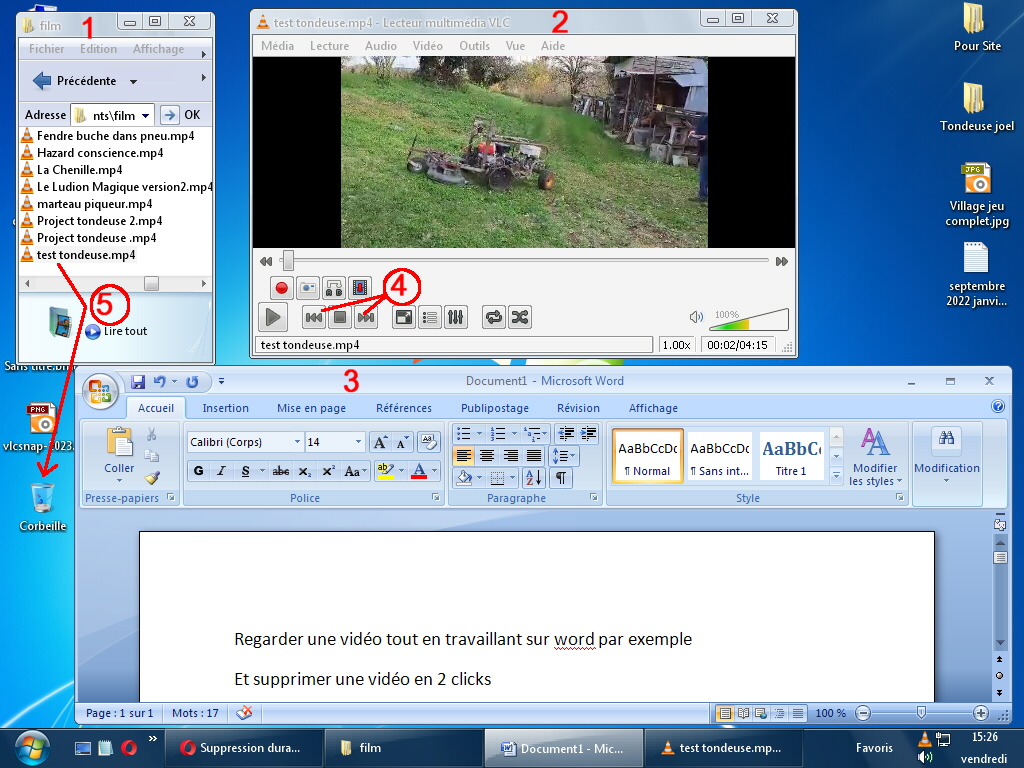This screenshot has height=768, width=1024.
Task: Click Lire tout in film window
Action: pyautogui.click(x=116, y=331)
